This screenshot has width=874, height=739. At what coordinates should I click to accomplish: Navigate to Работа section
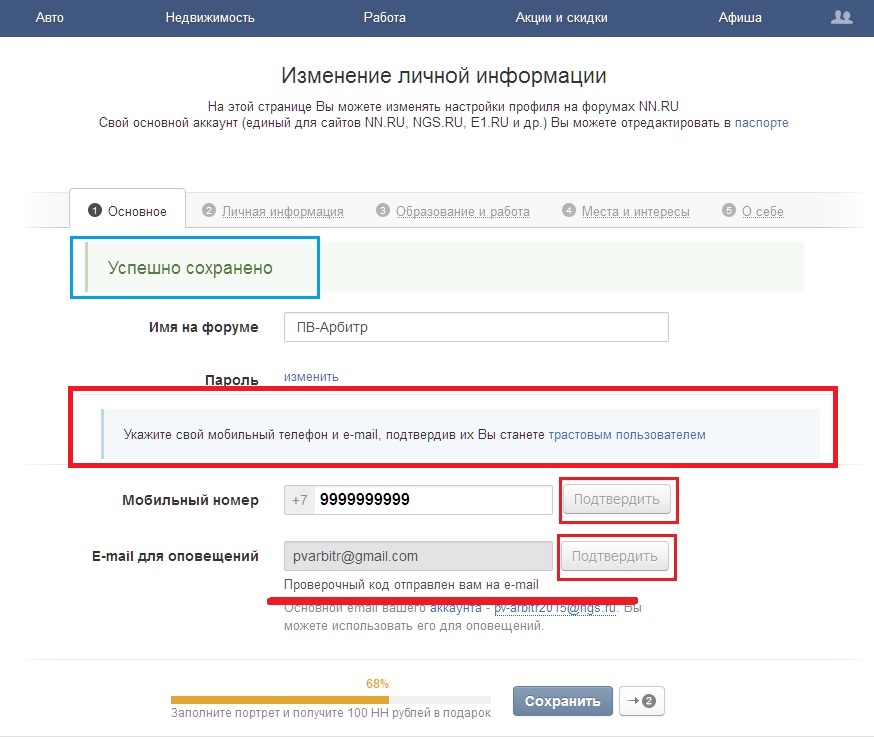[385, 17]
